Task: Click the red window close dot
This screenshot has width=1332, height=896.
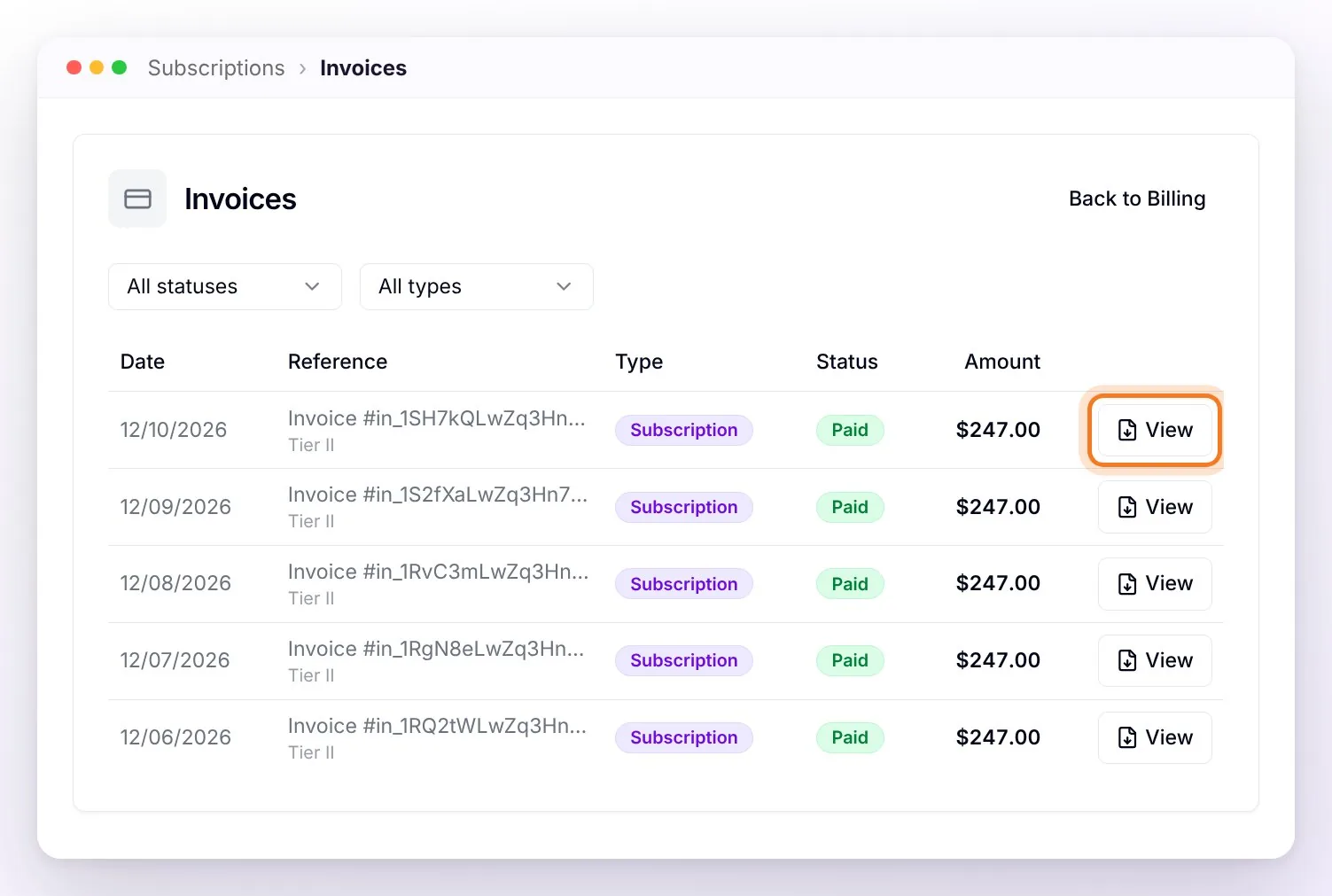Action: [74, 67]
